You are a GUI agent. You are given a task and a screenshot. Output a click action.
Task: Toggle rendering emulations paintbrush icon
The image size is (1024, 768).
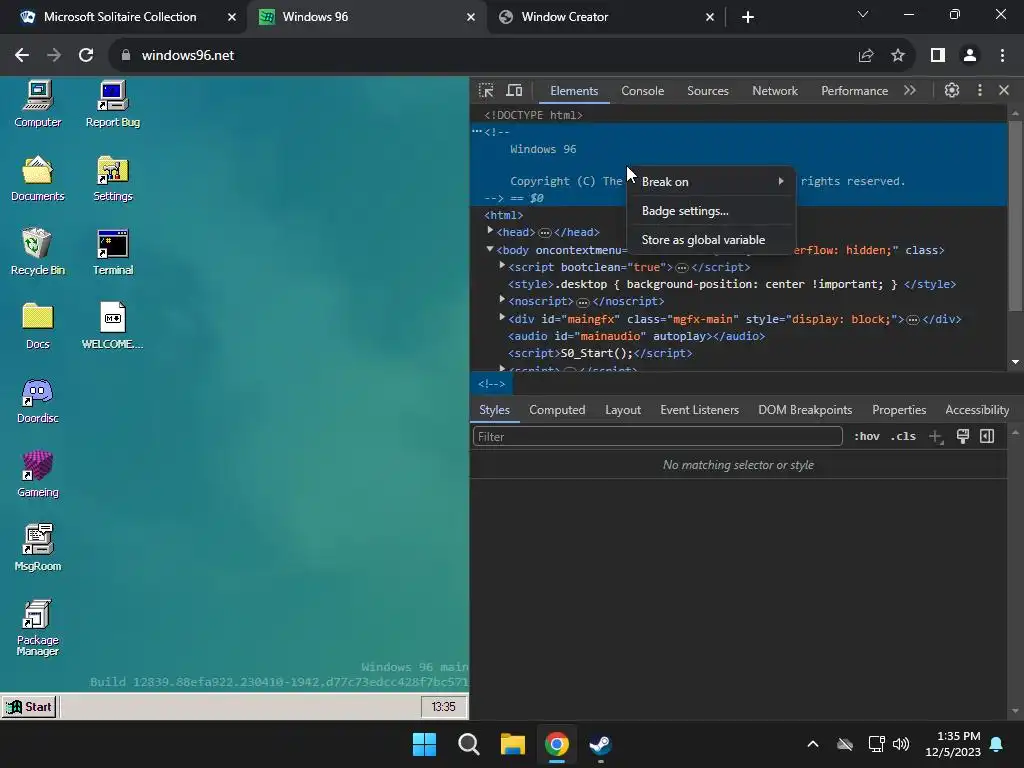tap(963, 436)
